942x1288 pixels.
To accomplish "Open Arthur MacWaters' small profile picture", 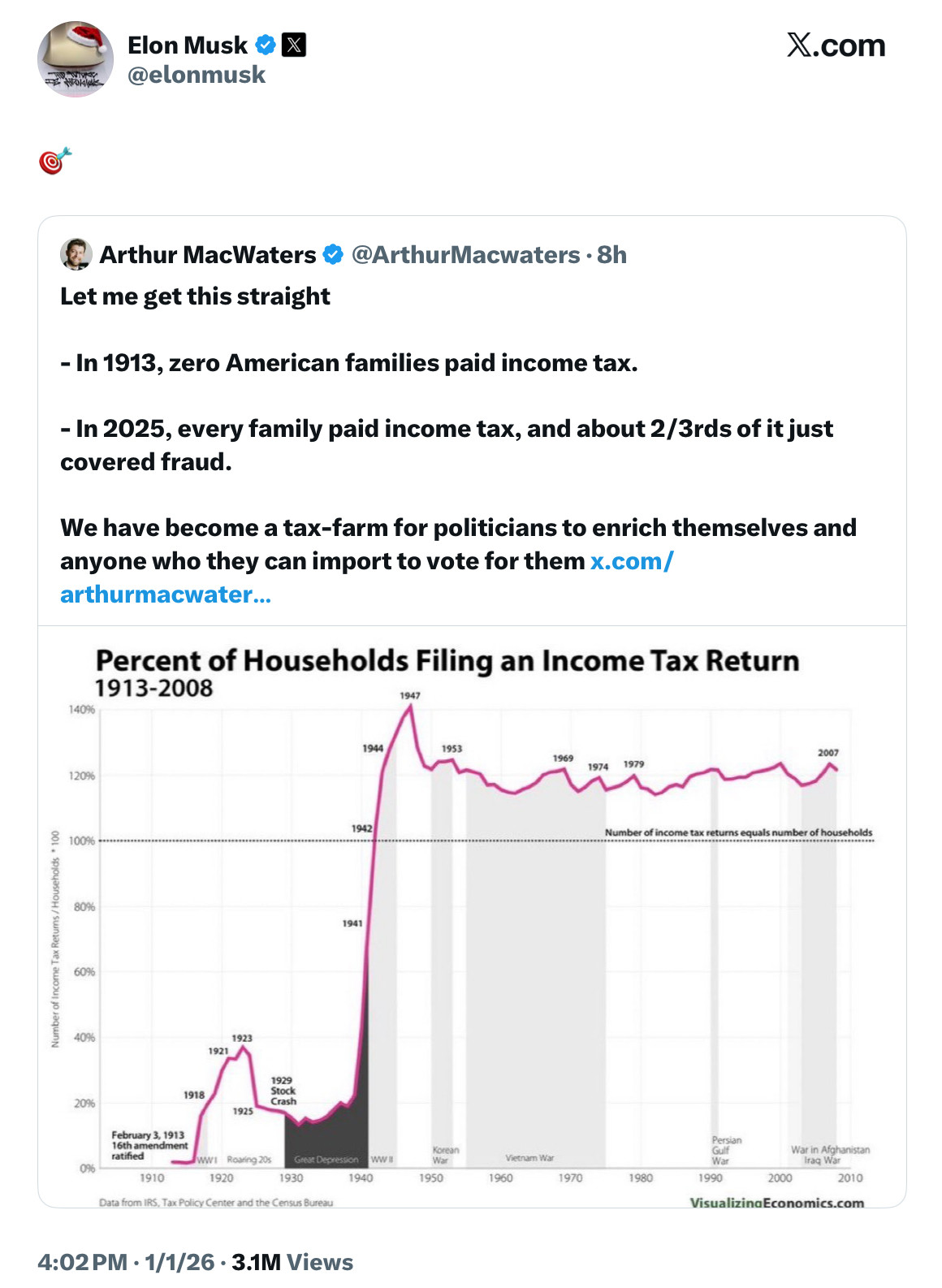I will pyautogui.click(x=76, y=254).
